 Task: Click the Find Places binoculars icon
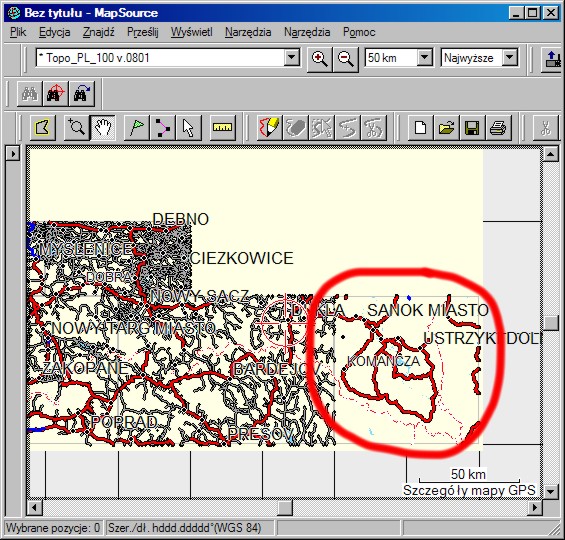30,94
